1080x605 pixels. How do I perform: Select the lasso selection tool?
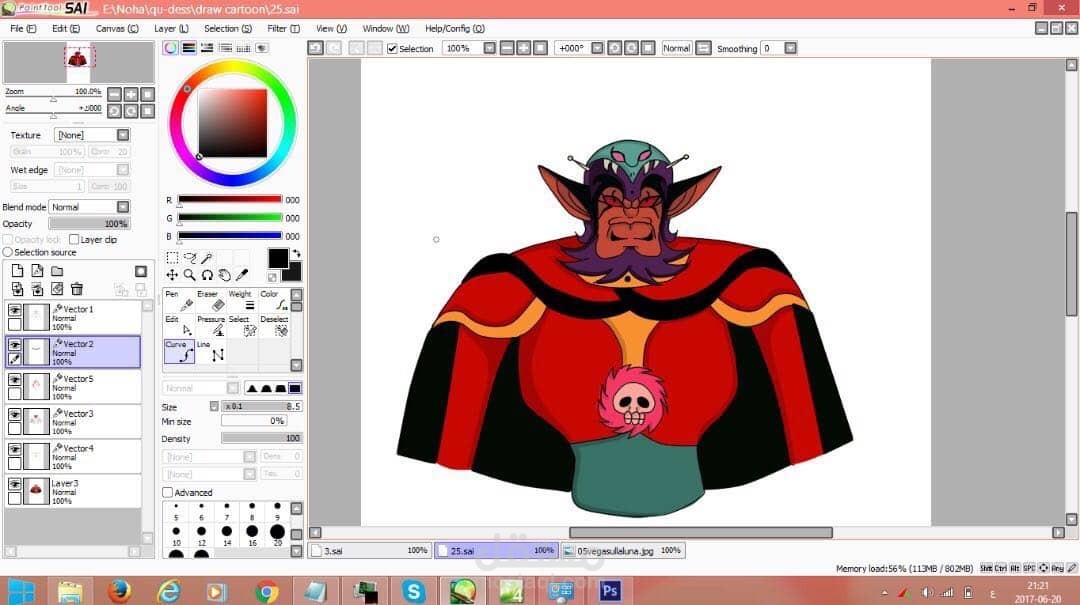(x=189, y=258)
